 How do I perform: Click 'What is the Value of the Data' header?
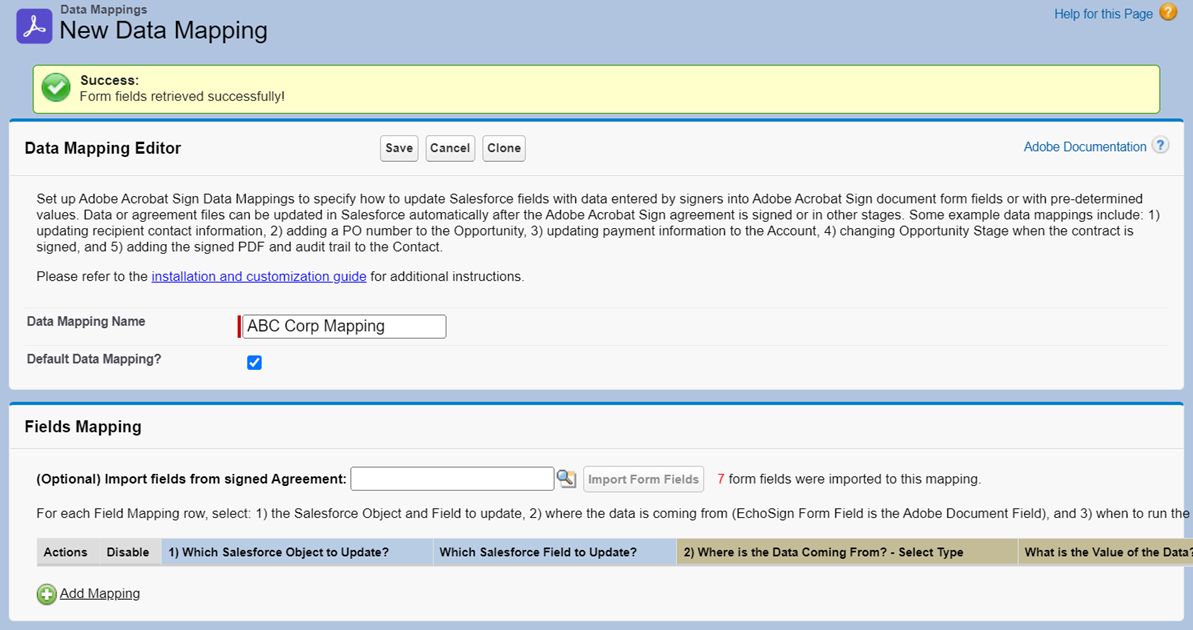tap(1105, 552)
